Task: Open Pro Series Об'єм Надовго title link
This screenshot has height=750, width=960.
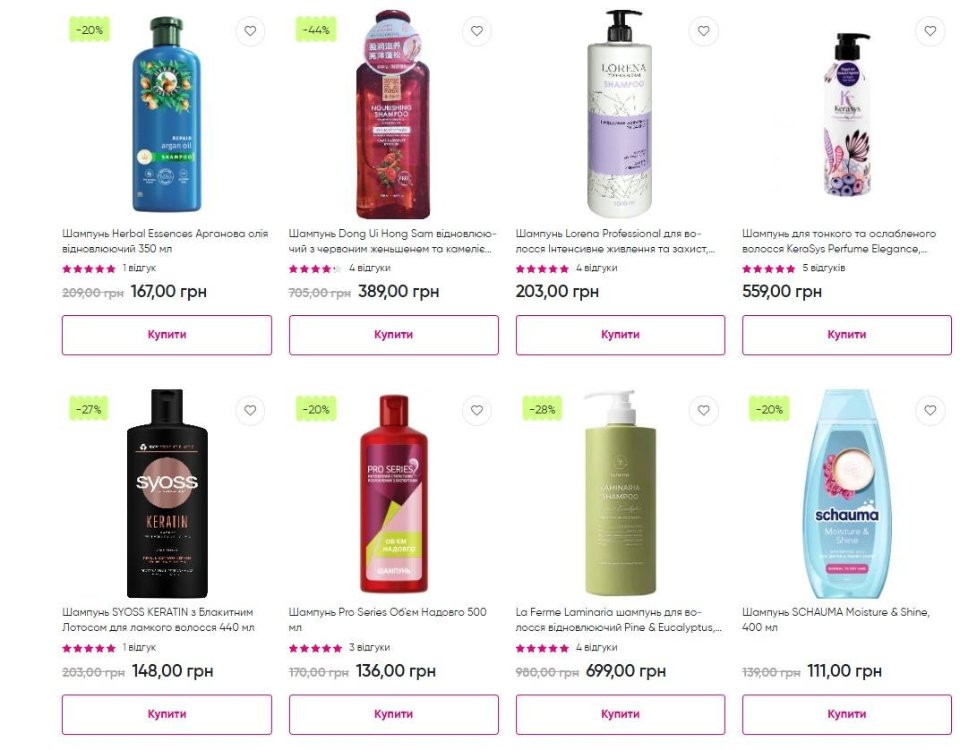Action: 388,620
